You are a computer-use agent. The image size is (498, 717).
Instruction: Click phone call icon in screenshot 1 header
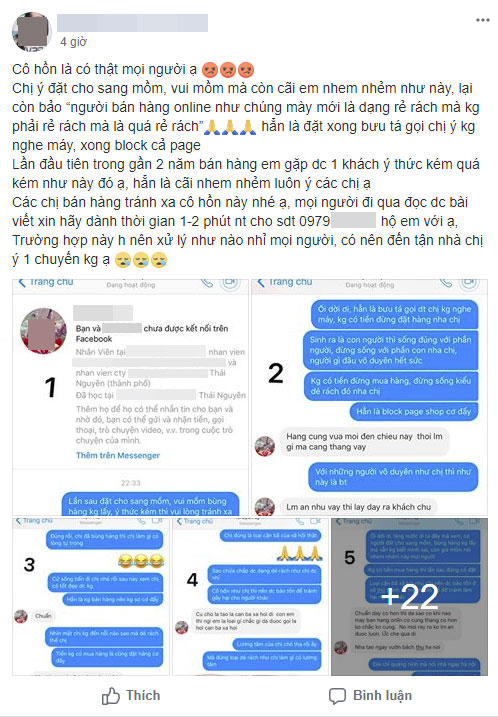tap(207, 283)
